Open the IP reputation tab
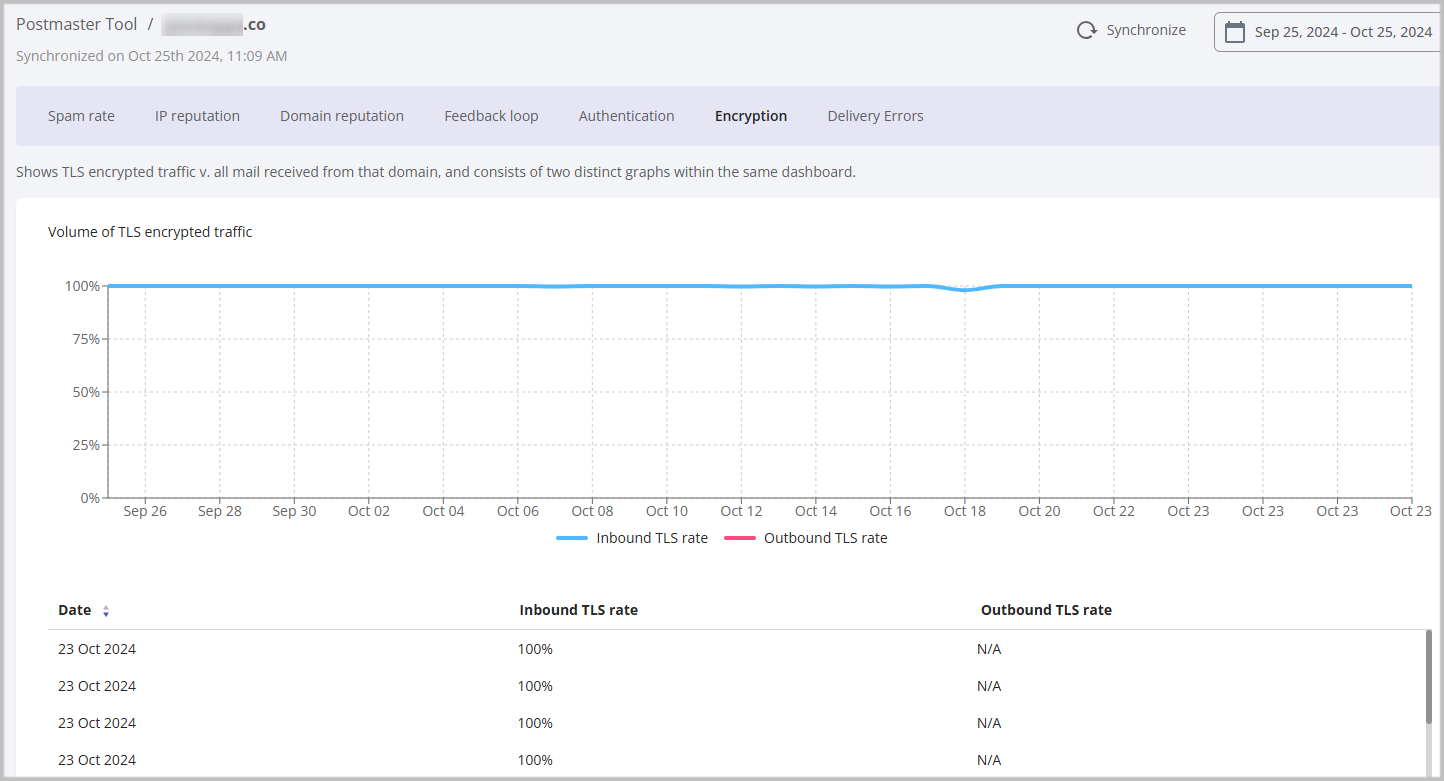 click(197, 116)
